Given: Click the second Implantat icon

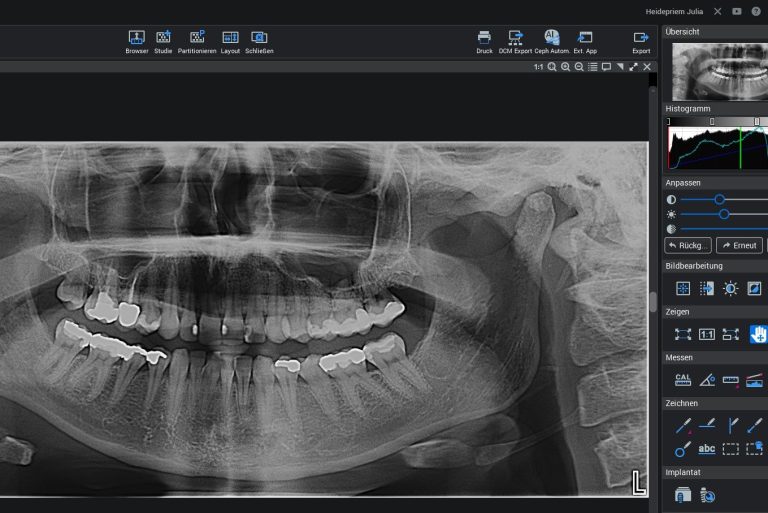Looking at the screenshot, I should 707,495.
